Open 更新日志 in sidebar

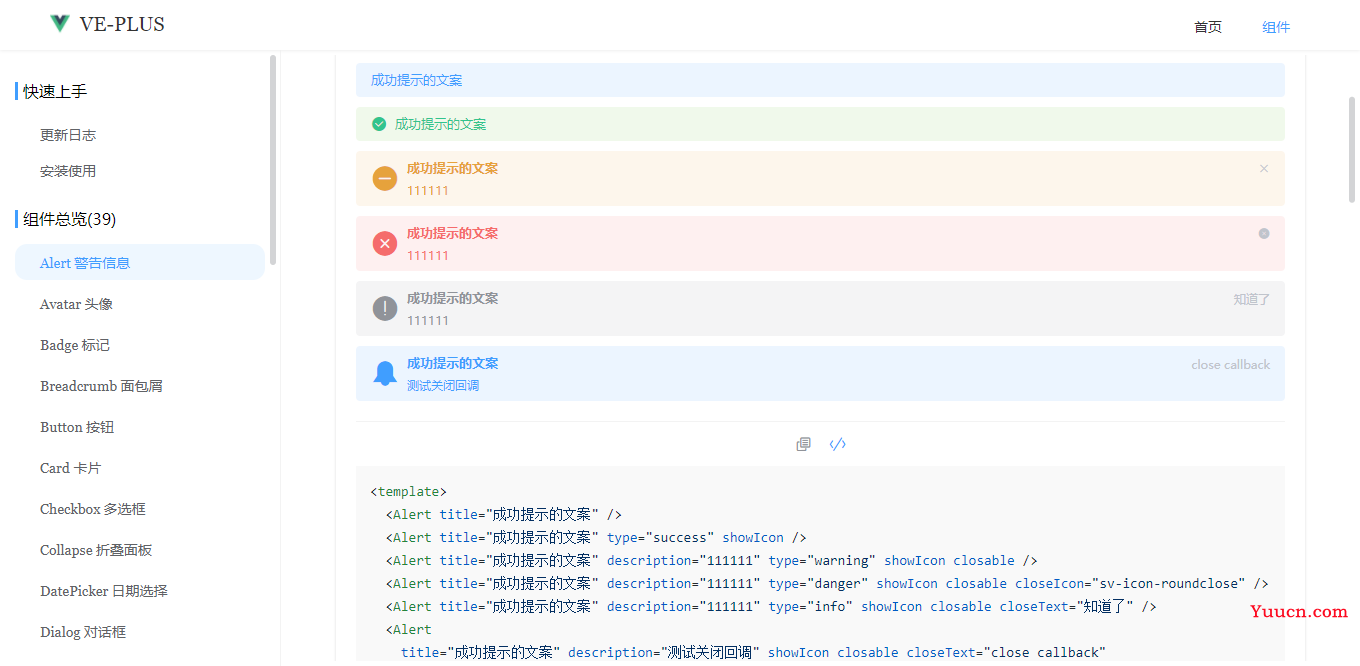[68, 135]
